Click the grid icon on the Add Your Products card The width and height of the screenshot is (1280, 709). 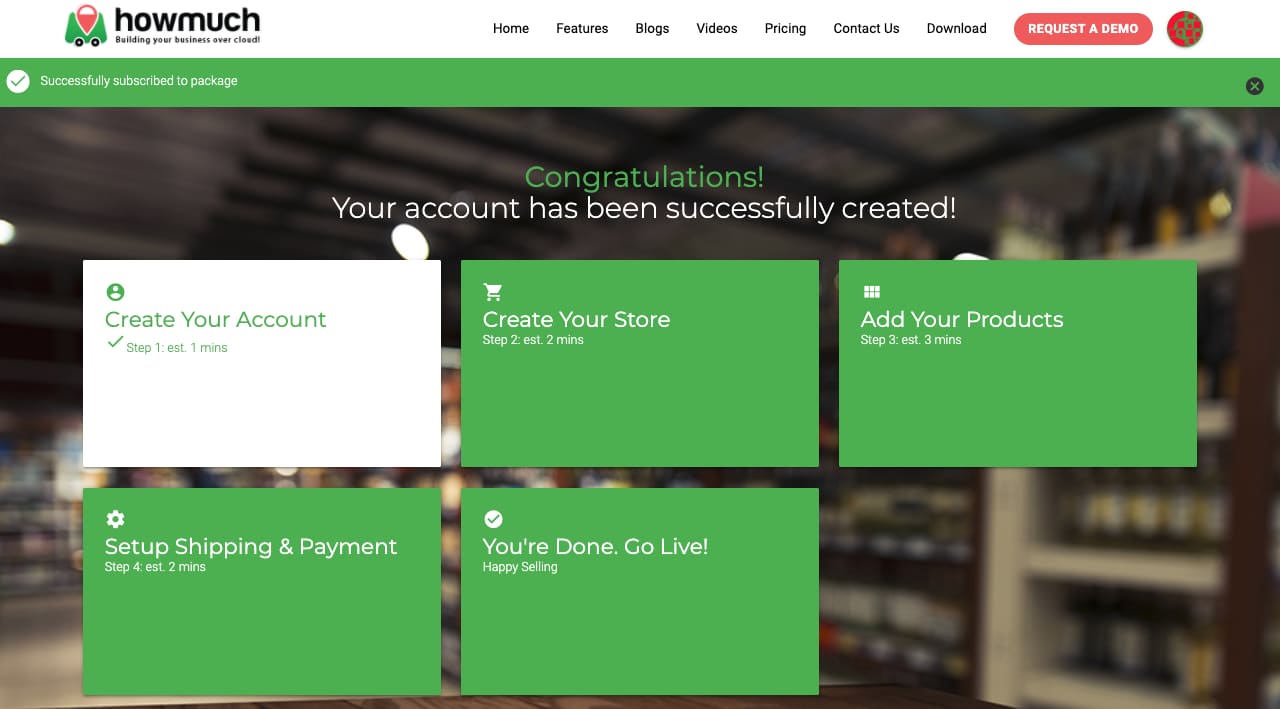point(871,292)
